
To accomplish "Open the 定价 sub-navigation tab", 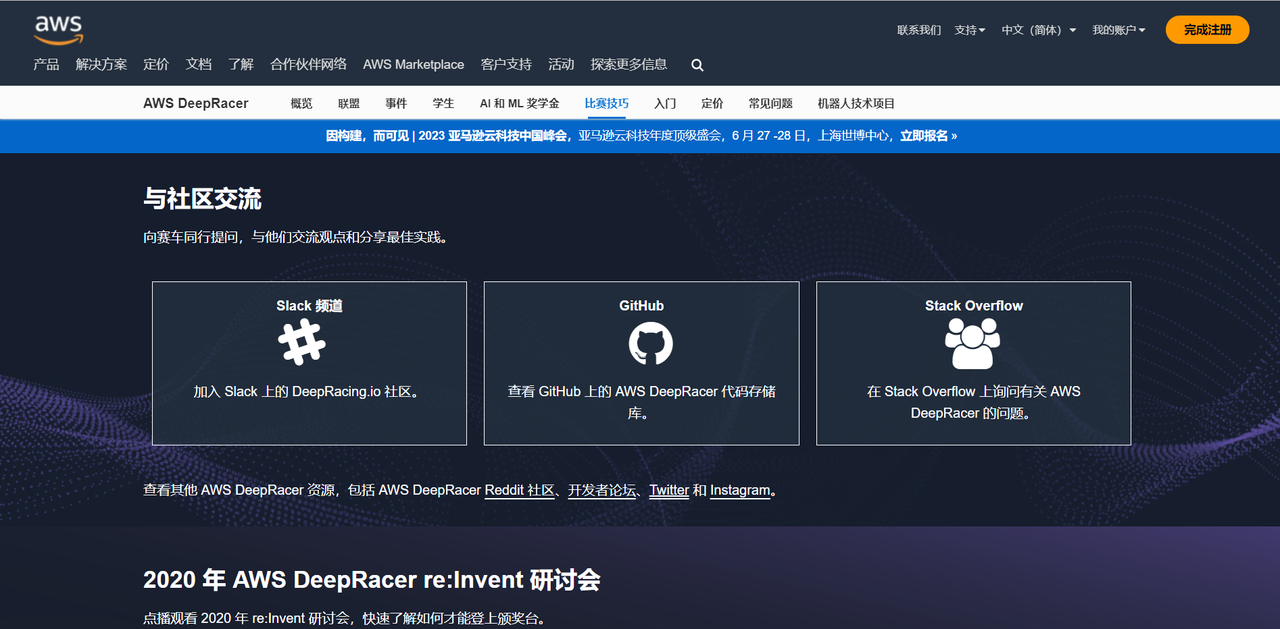I will point(712,103).
